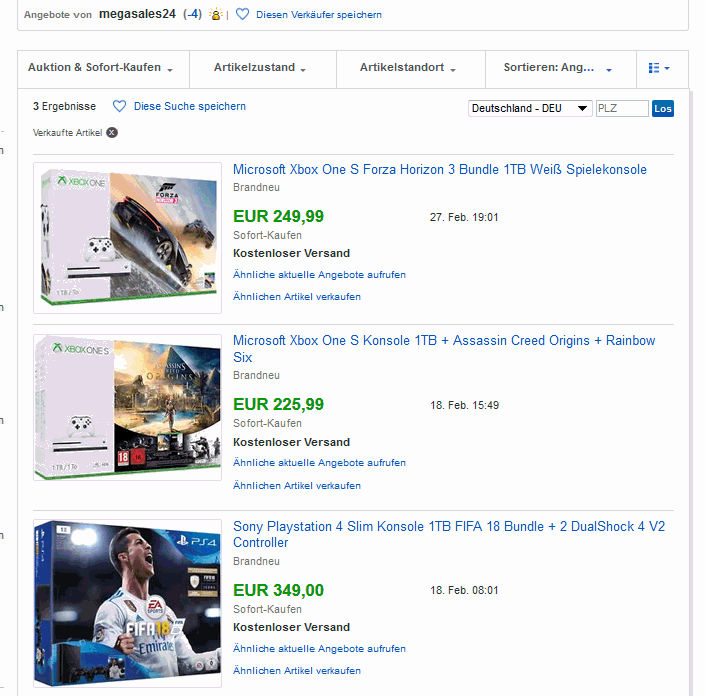The width and height of the screenshot is (705, 696).
Task: Click Ähnlichen Artikel verkaufen under Assassin Creed bundle
Action: (297, 486)
